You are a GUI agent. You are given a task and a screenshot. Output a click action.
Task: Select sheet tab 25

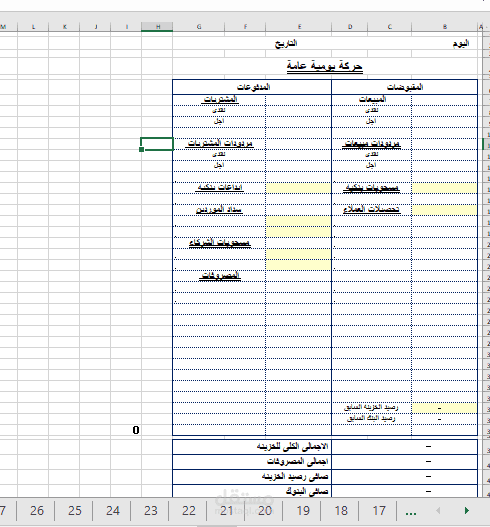click(75, 511)
